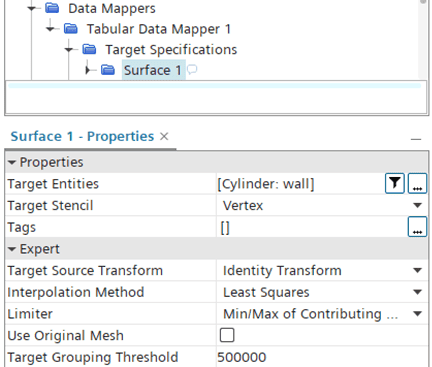Click the Target Specifications folder icon

89,49
